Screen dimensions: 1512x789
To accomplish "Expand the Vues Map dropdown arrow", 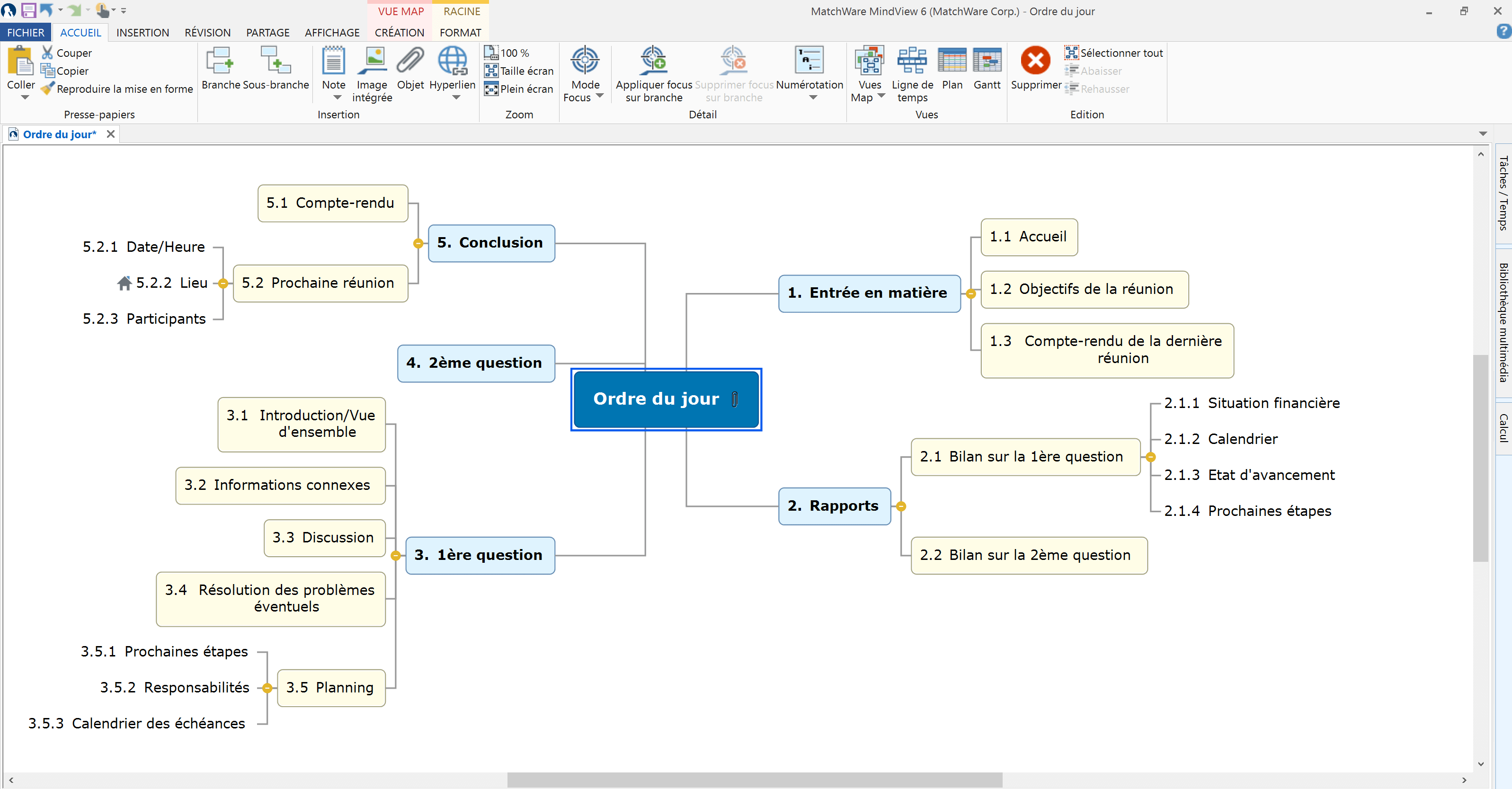I will pyautogui.click(x=881, y=96).
